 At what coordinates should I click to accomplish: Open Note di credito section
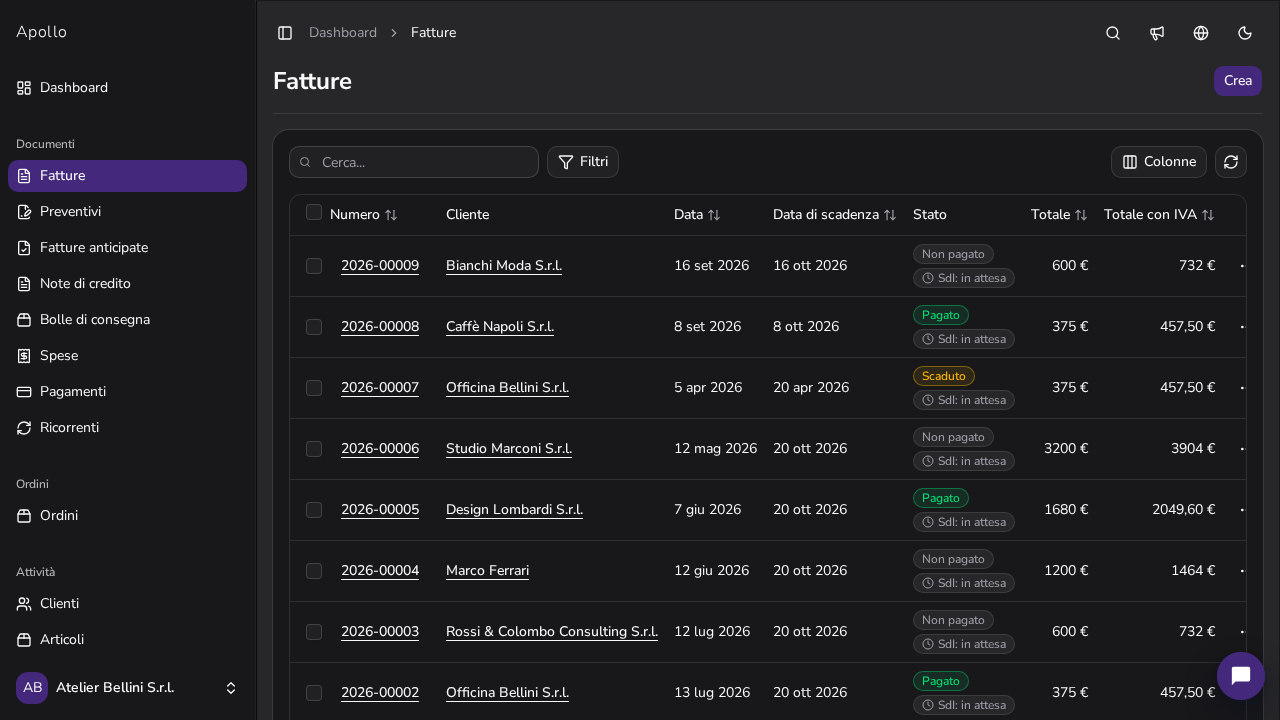click(x=127, y=284)
